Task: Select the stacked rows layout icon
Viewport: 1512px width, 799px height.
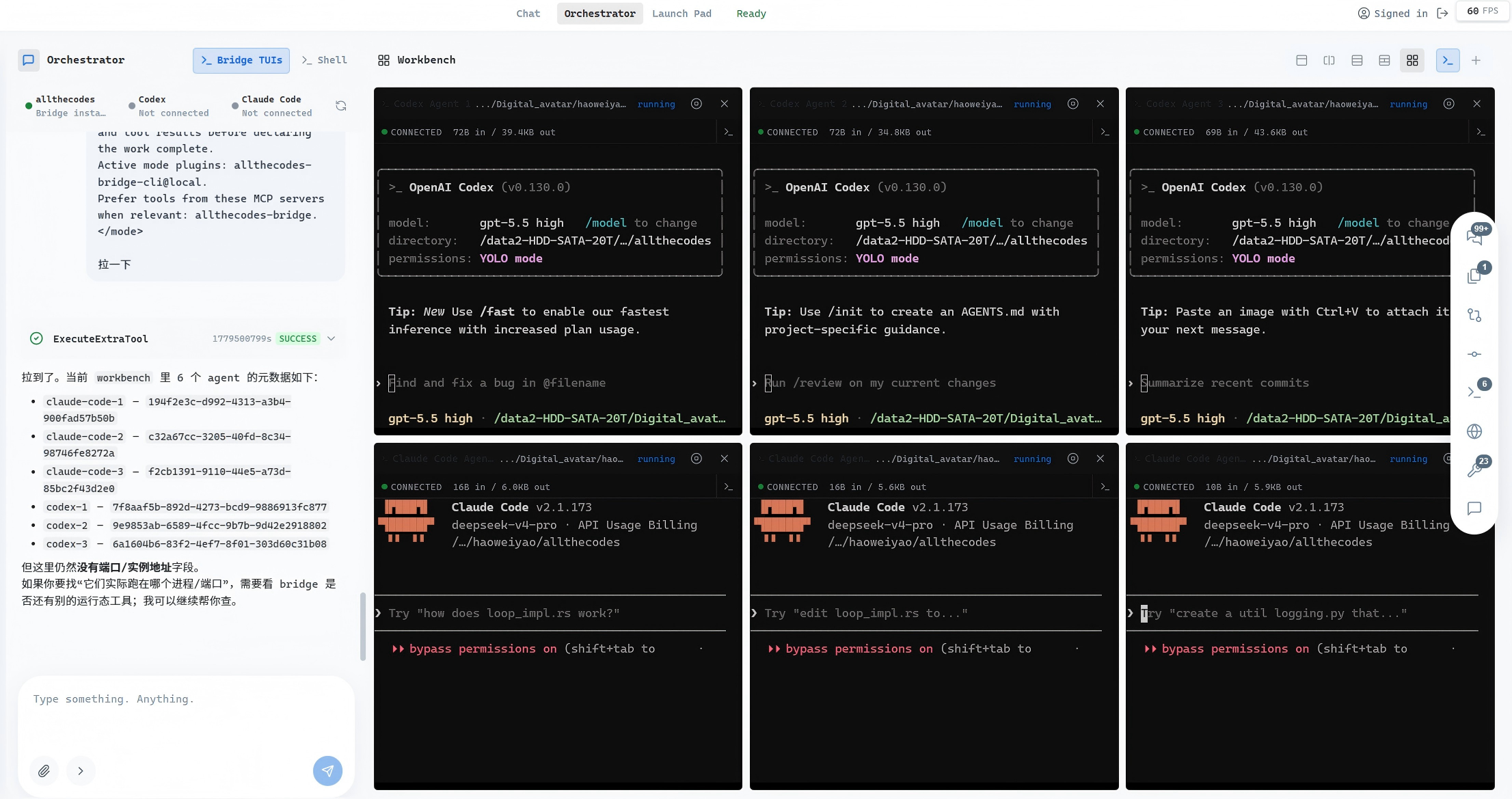Action: 1357,60
